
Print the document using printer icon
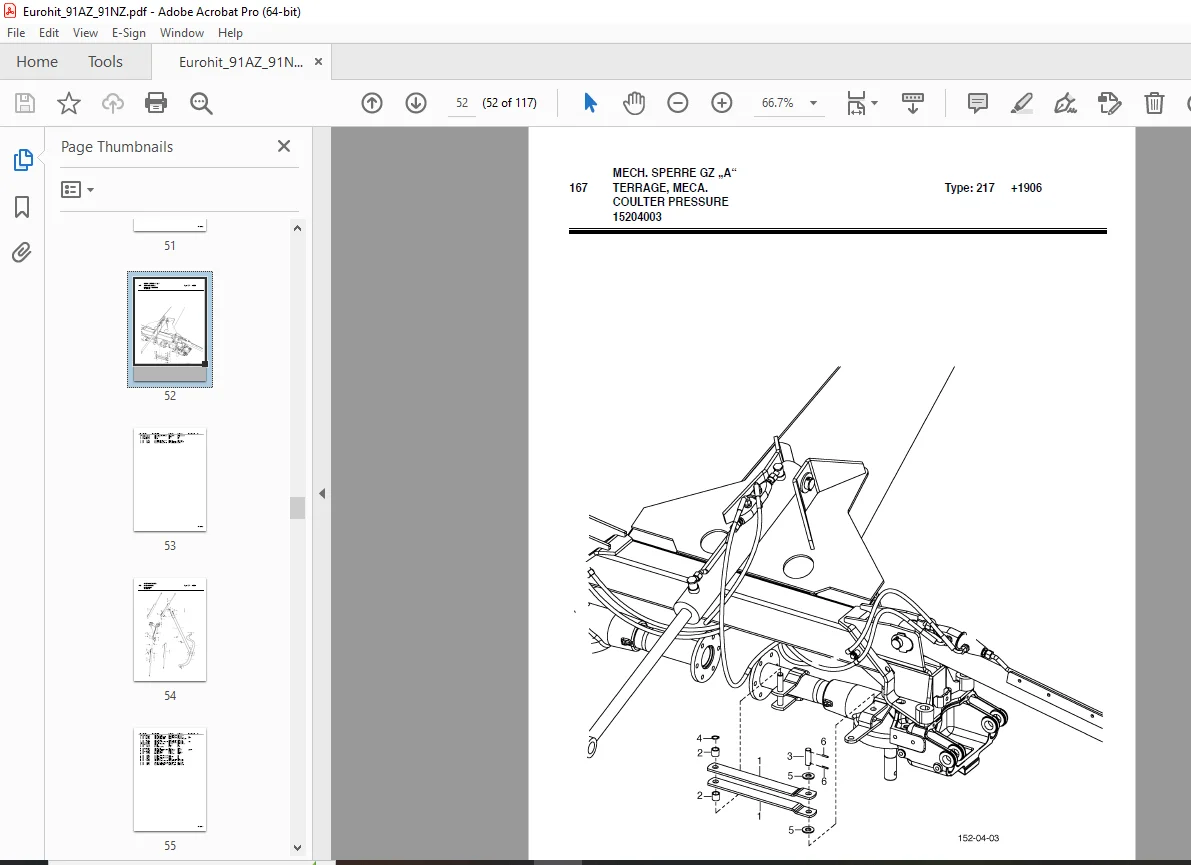point(156,103)
